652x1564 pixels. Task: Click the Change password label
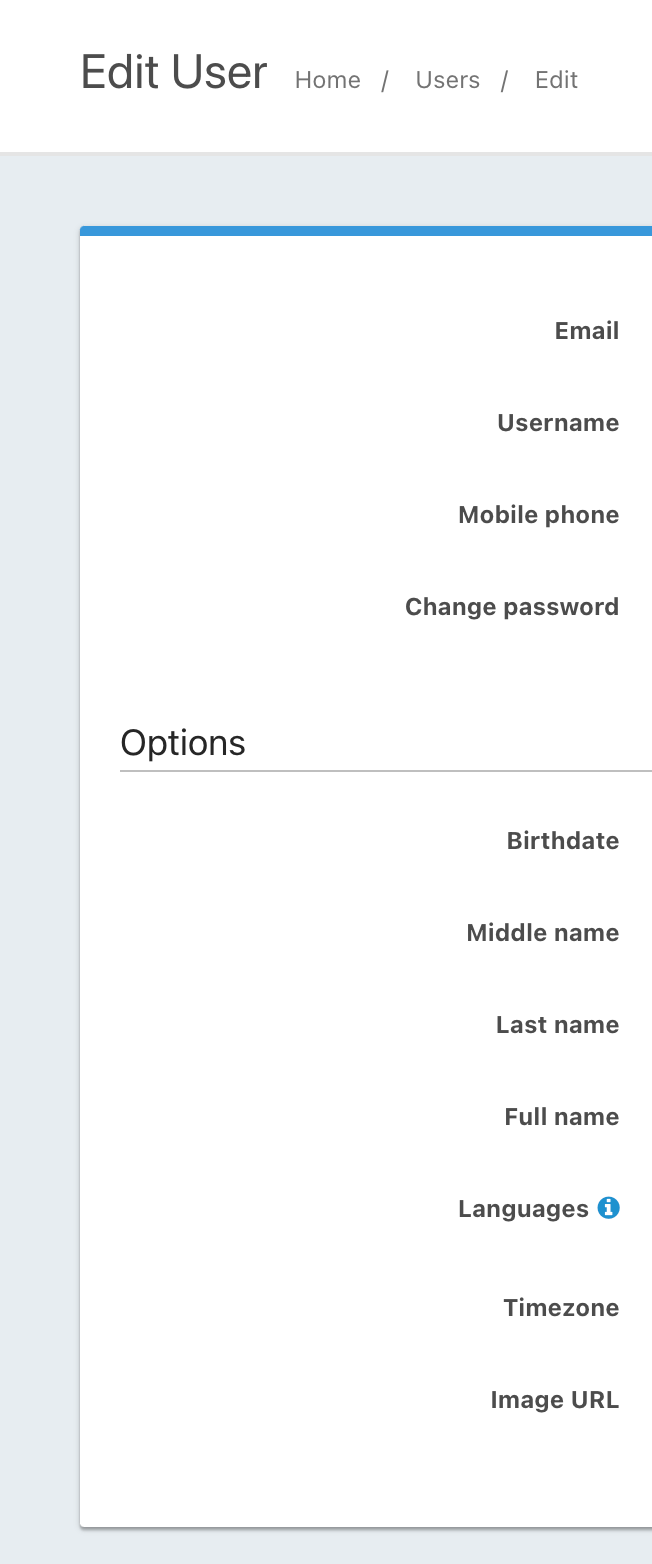(x=511, y=607)
